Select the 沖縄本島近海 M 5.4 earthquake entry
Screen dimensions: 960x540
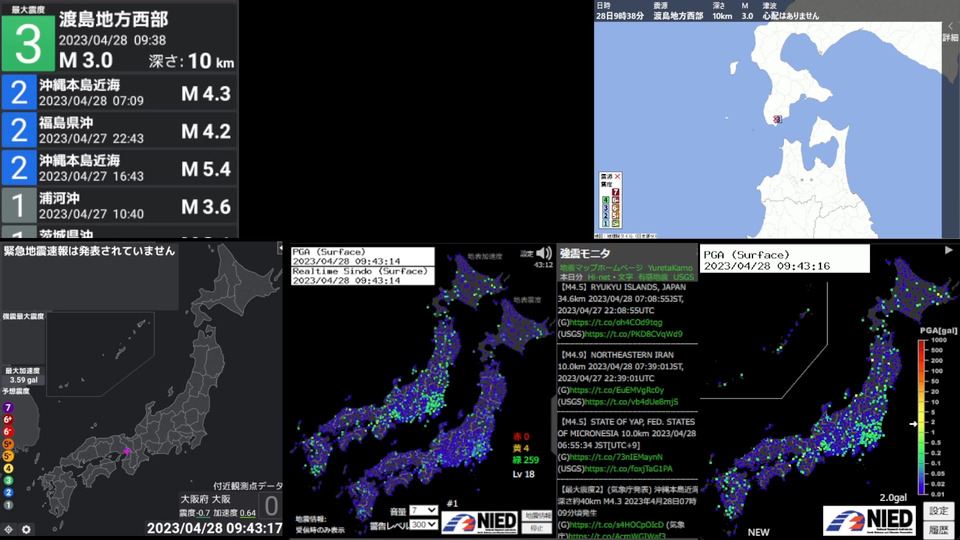point(119,168)
